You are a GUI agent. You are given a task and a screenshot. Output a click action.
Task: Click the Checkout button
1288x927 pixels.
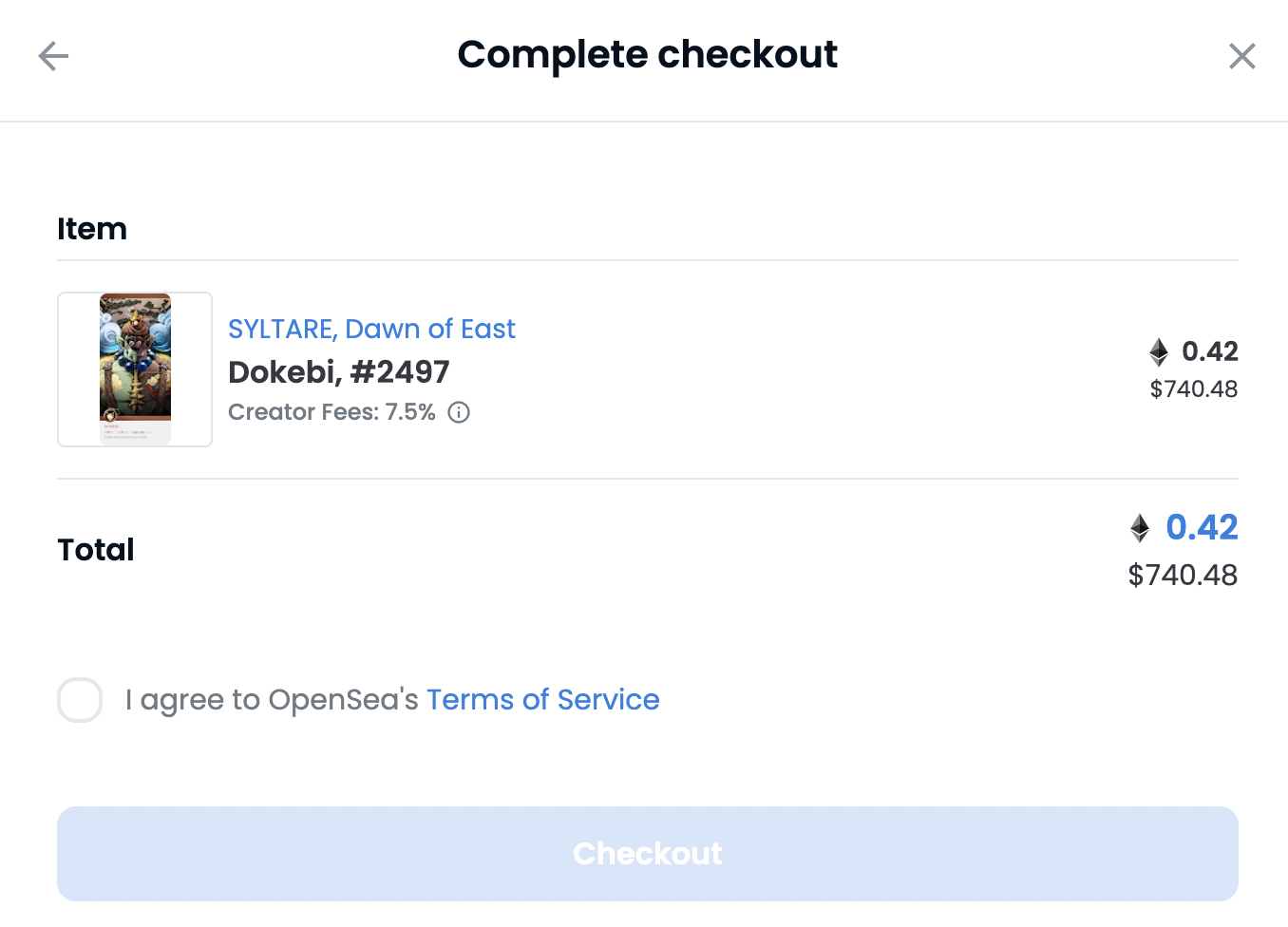point(648,854)
